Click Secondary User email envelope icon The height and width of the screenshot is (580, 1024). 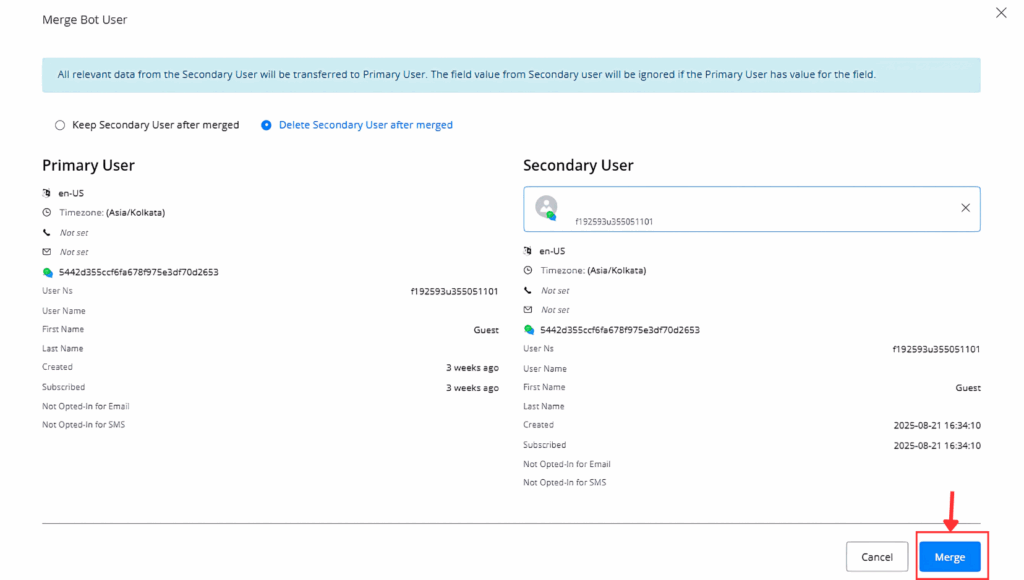(x=528, y=310)
